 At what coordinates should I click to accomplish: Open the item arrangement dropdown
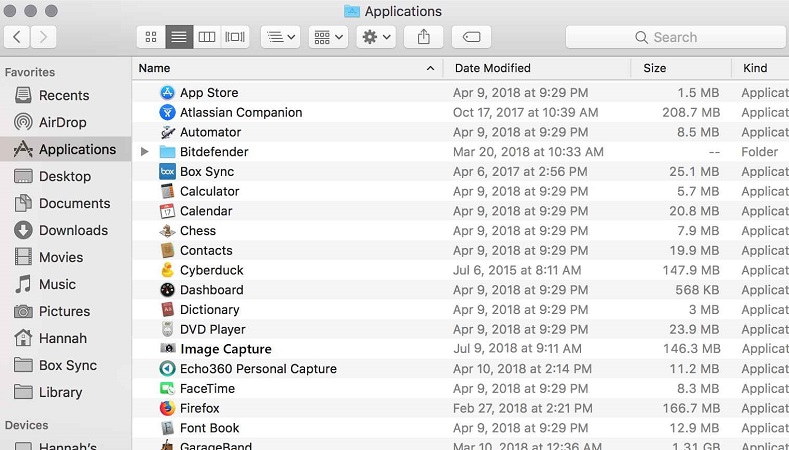pos(280,37)
